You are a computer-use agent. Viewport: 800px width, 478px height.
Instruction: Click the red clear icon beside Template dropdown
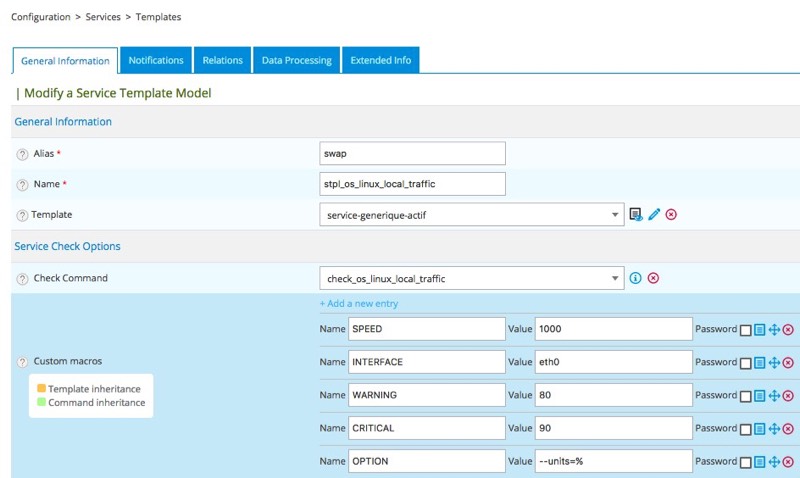click(x=671, y=214)
